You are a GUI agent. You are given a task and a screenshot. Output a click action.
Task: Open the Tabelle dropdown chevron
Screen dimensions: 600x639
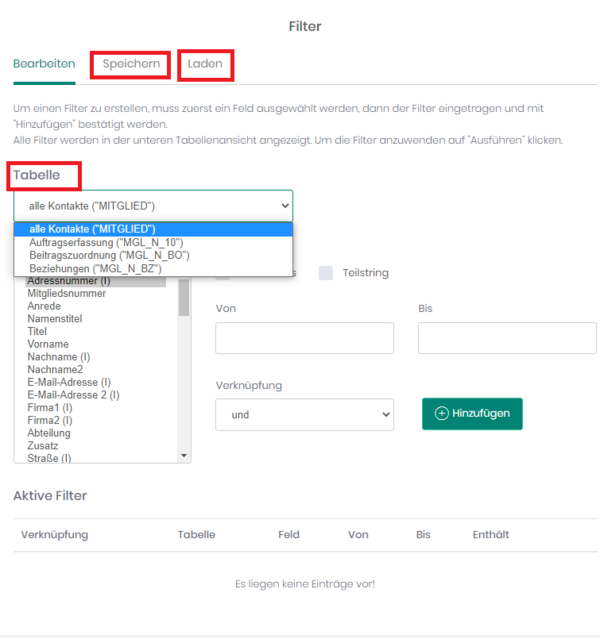[285, 206]
